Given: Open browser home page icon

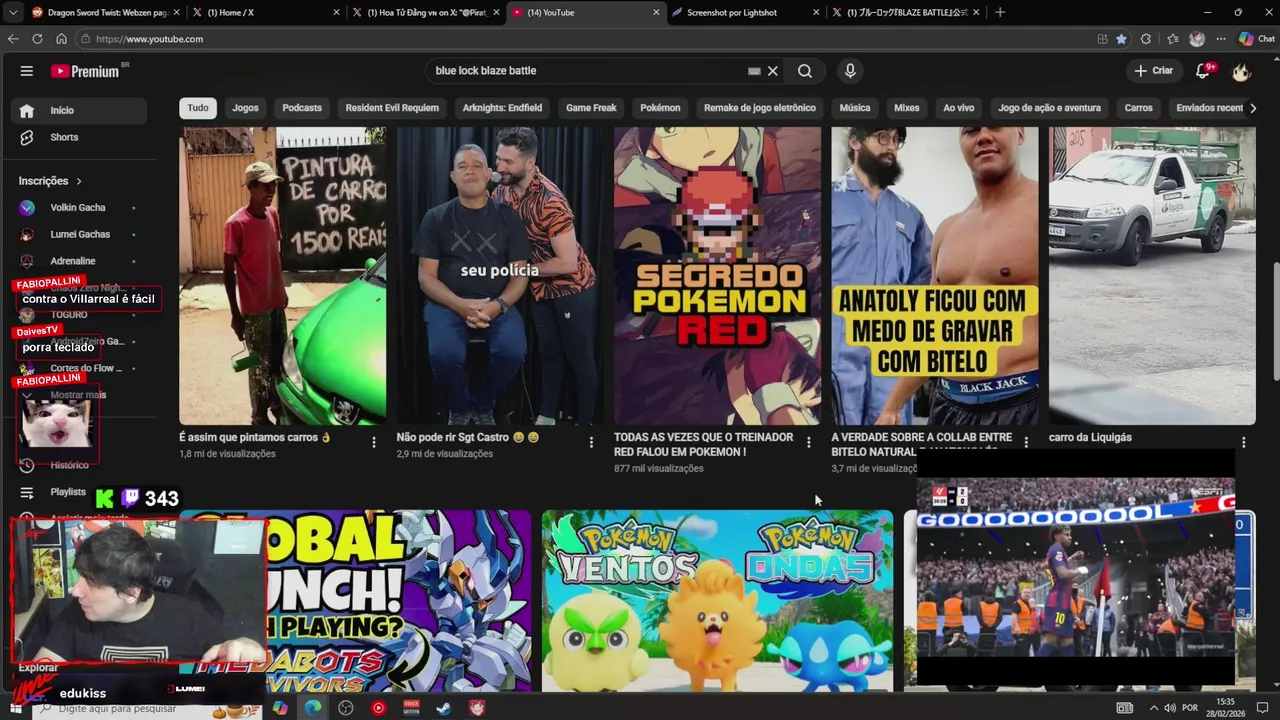Looking at the screenshot, I should (x=61, y=39).
